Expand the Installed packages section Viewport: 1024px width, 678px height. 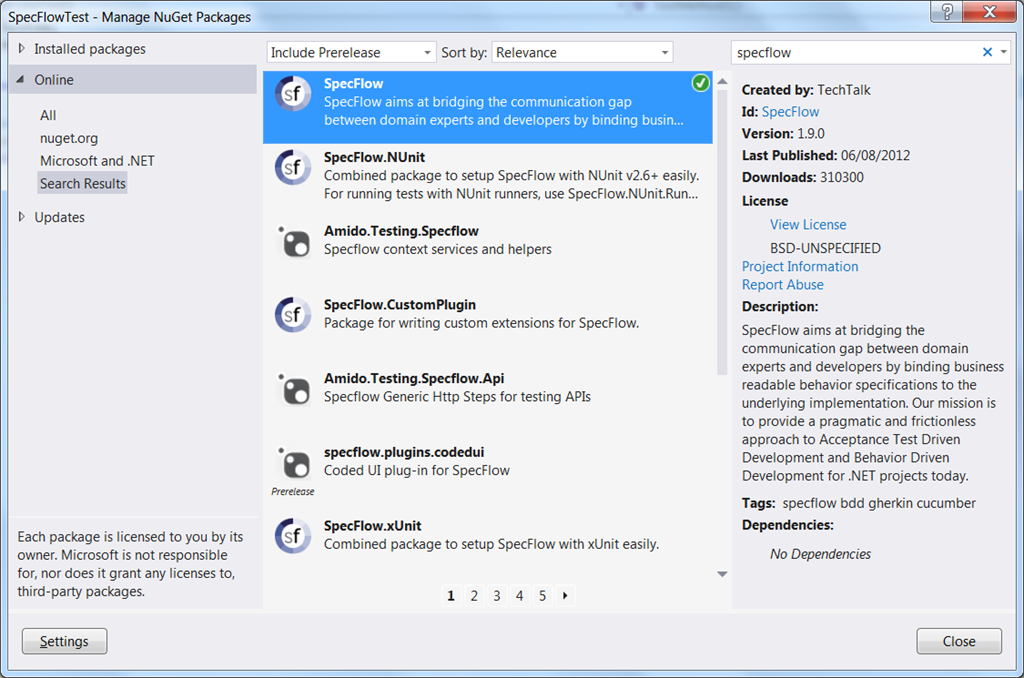click(x=21, y=48)
